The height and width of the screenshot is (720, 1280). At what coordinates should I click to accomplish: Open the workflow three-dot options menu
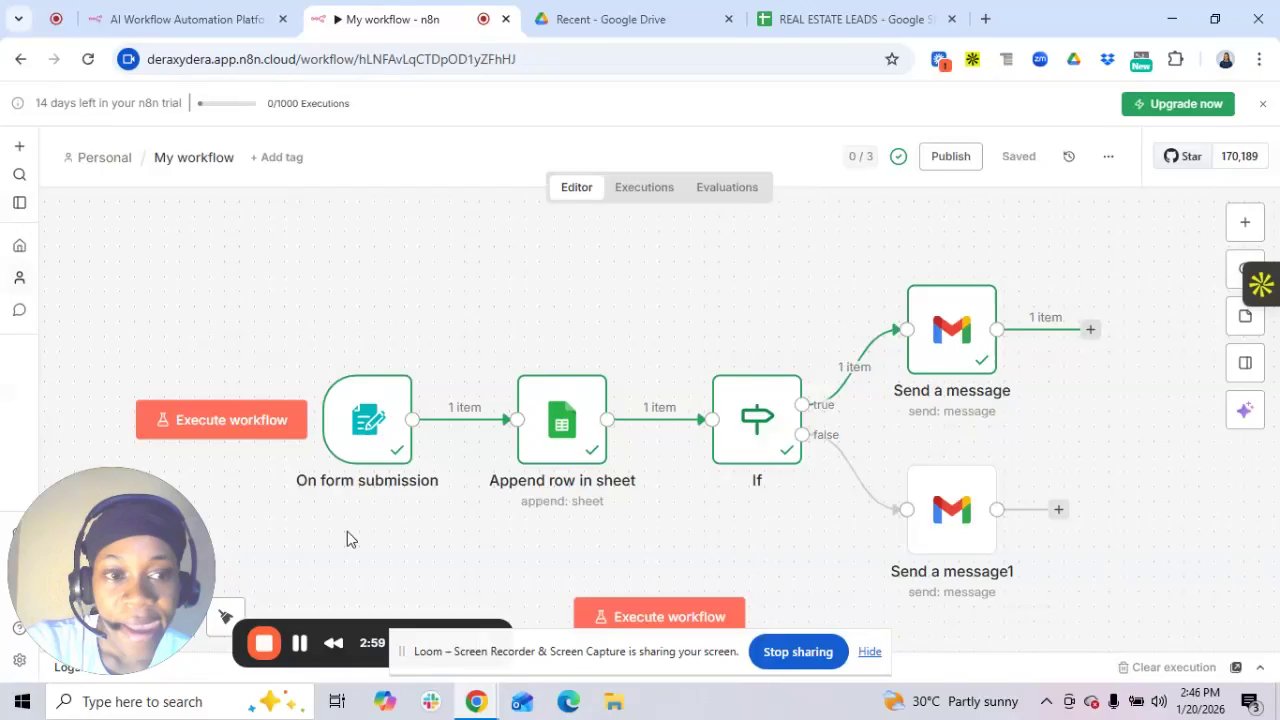(x=1108, y=156)
